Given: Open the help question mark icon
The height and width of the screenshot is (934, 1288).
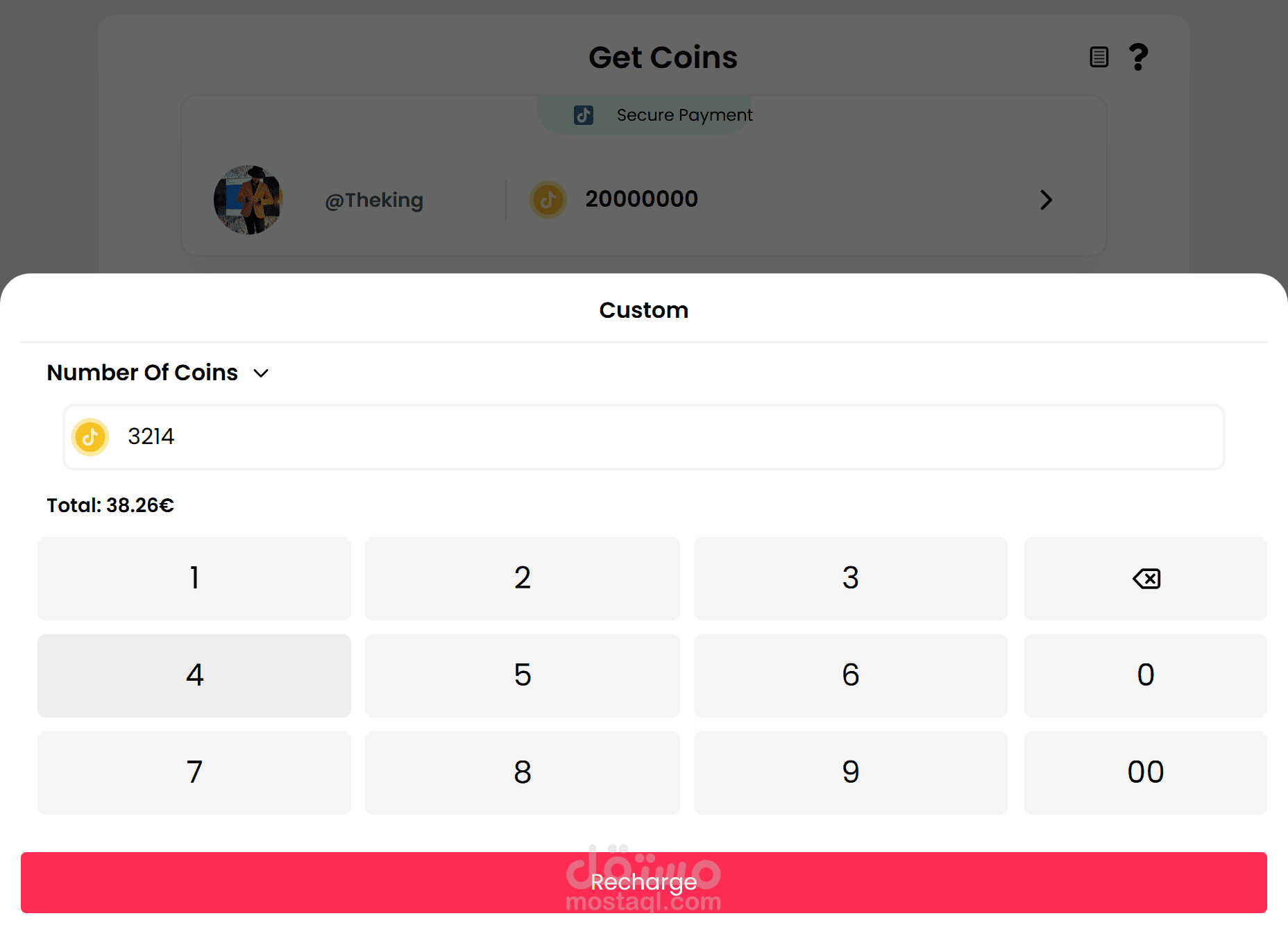Looking at the screenshot, I should 1138,57.
